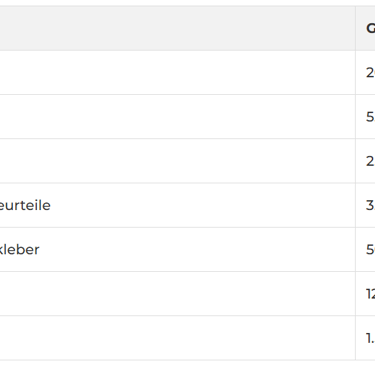Select the value cell in the eurteile row

tap(365, 205)
